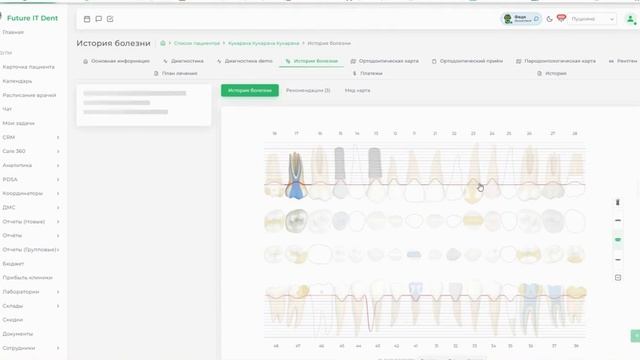Click top tooth-view icon in chart side toolbar
The width and height of the screenshot is (640, 360).
pos(618,202)
